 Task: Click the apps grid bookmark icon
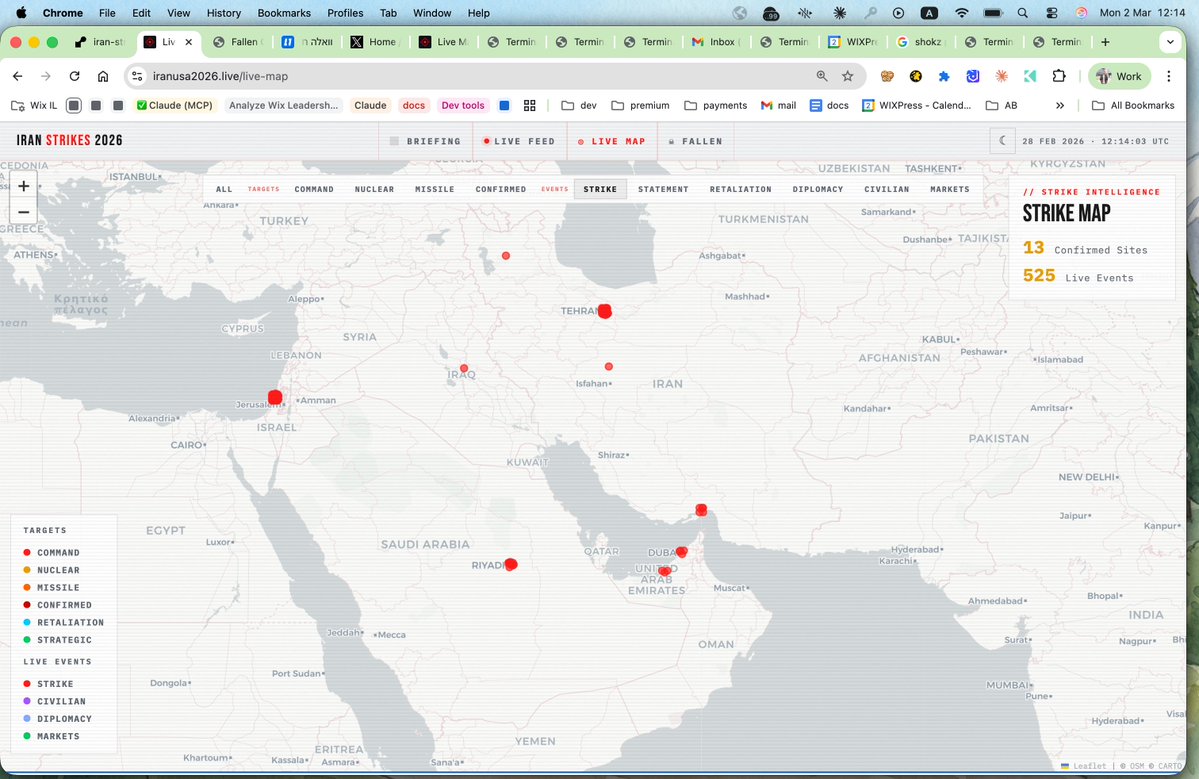pos(529,105)
